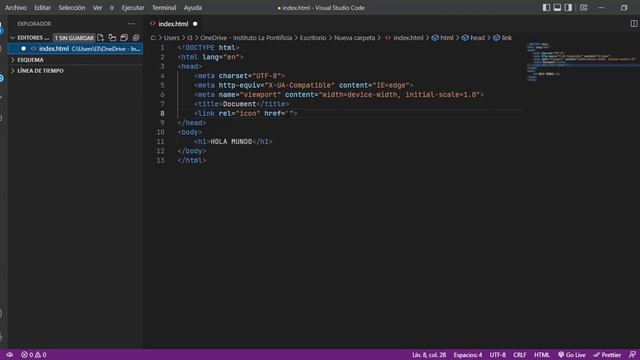Image resolution: width=640 pixels, height=360 pixels.
Task: Click Go Live in status bar
Action: [x=571, y=355]
